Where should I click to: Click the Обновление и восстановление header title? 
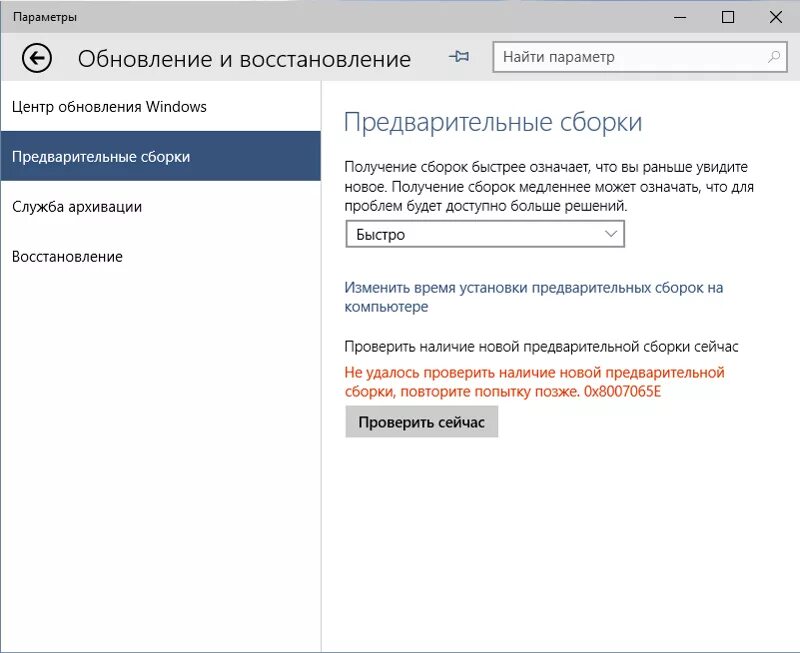point(244,59)
